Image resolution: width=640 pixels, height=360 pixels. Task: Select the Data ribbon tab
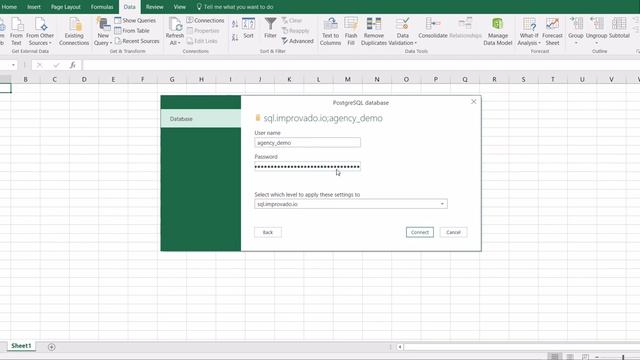click(129, 7)
